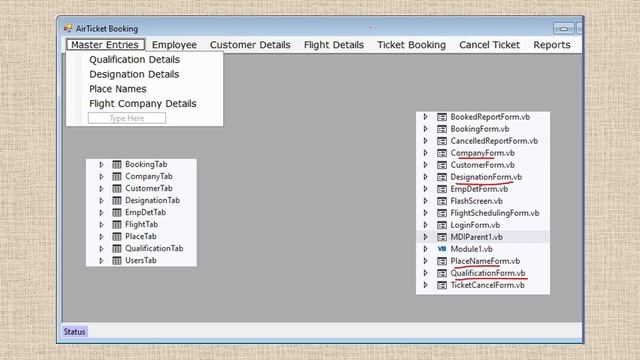Viewport: 640px width, 360px height.
Task: Open the Employee menu
Action: click(x=174, y=45)
